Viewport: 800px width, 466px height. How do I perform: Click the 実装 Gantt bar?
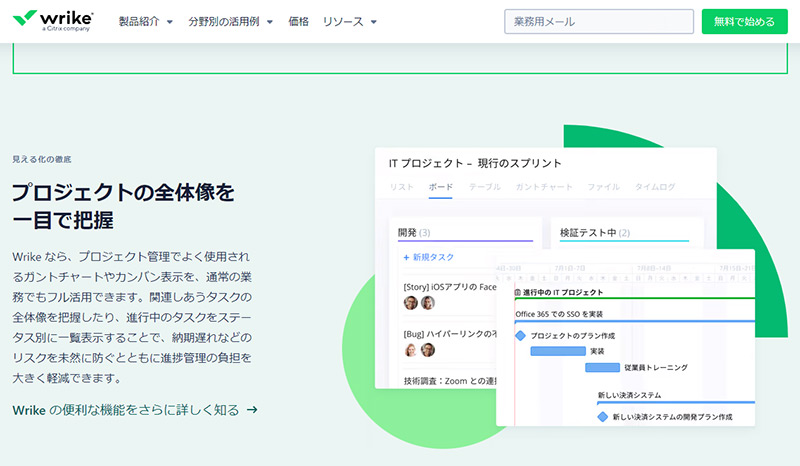(x=558, y=351)
